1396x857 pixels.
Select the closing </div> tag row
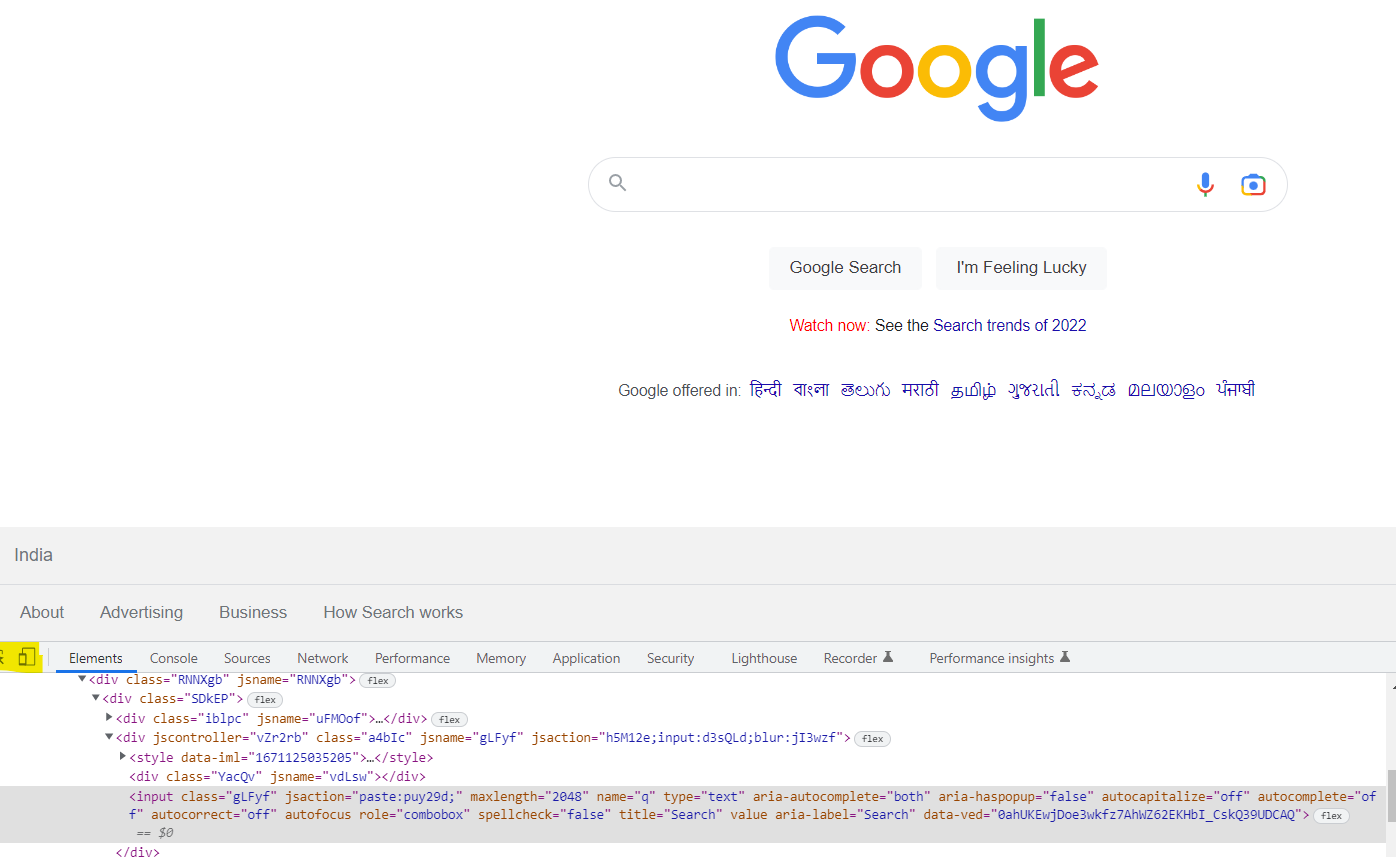point(137,852)
